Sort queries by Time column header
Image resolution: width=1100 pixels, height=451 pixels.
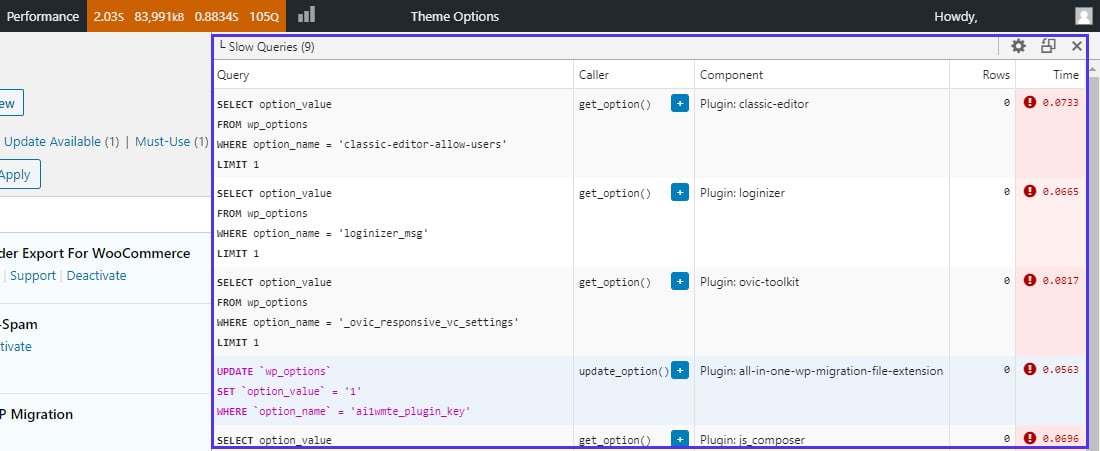1065,75
